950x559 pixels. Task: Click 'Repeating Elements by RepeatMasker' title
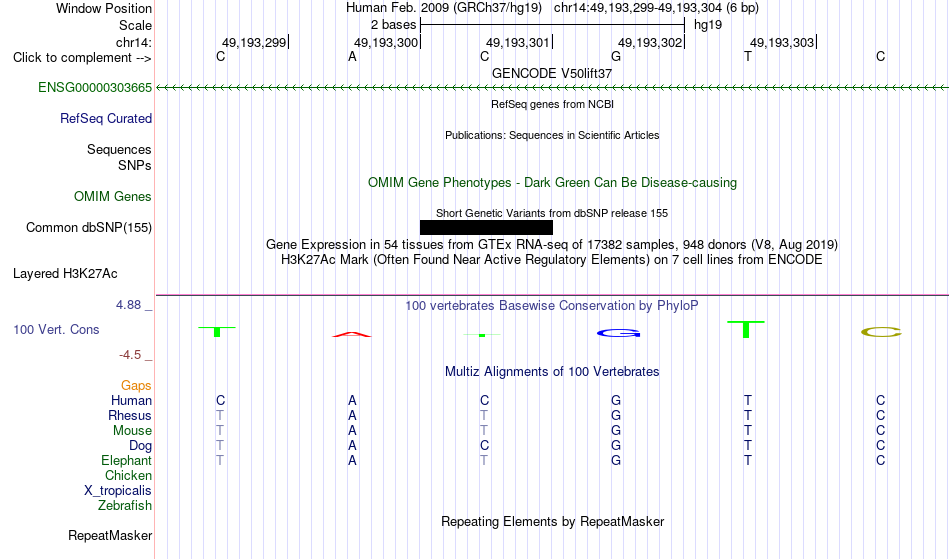point(552,521)
